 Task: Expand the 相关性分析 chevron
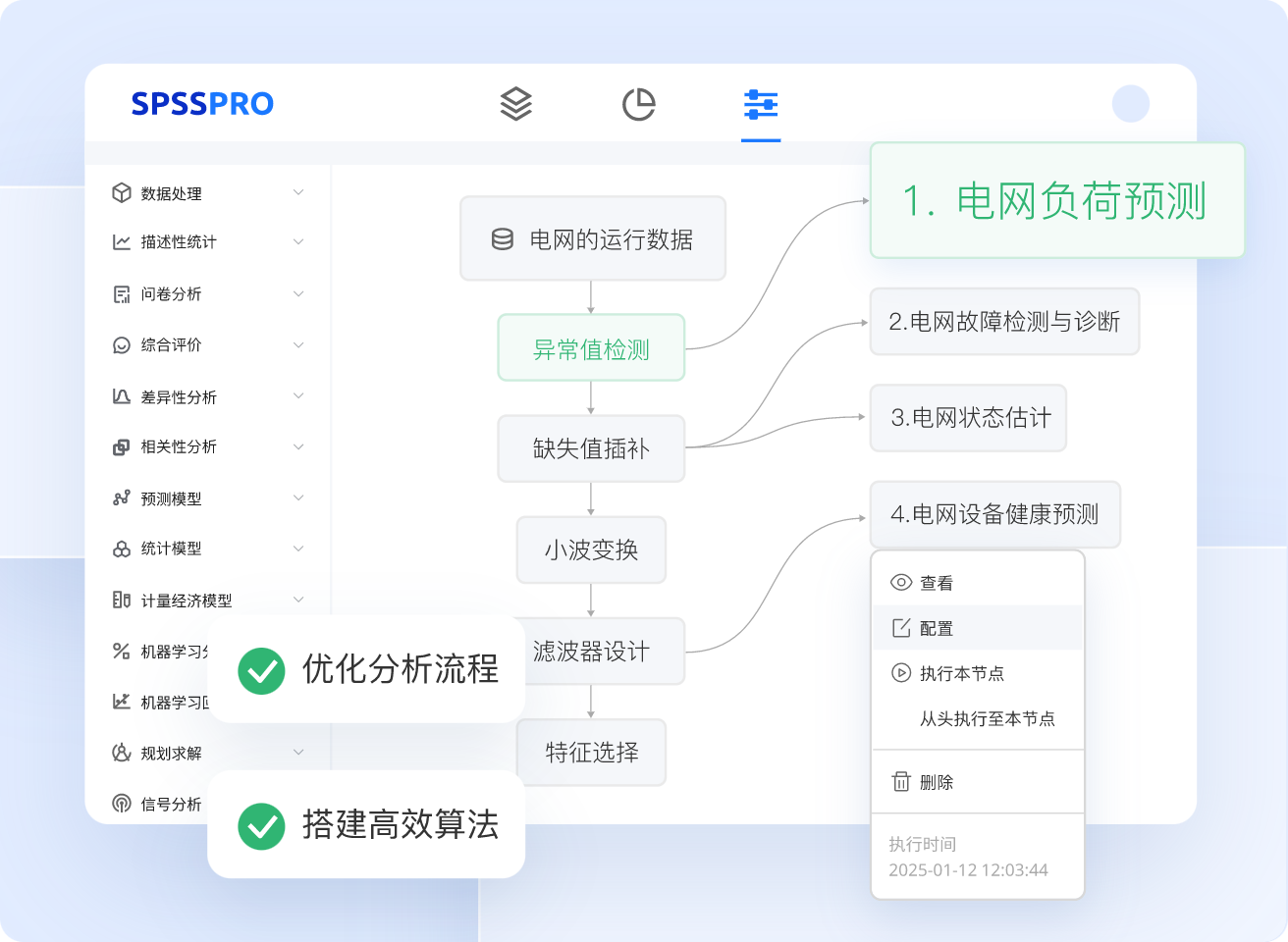pyautogui.click(x=298, y=446)
